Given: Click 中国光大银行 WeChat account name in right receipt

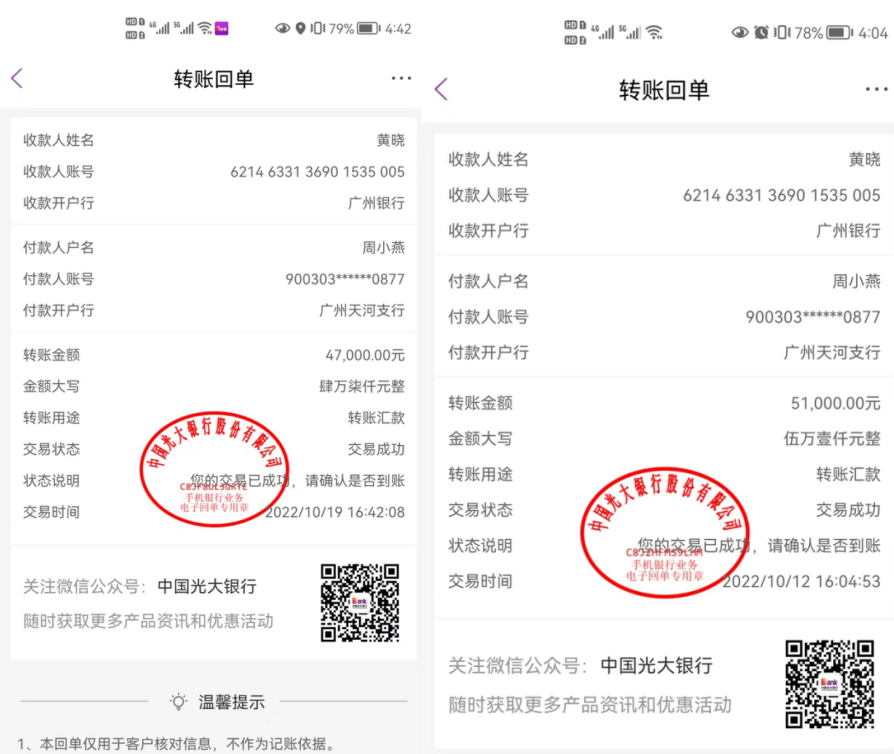Looking at the screenshot, I should click(x=656, y=666).
